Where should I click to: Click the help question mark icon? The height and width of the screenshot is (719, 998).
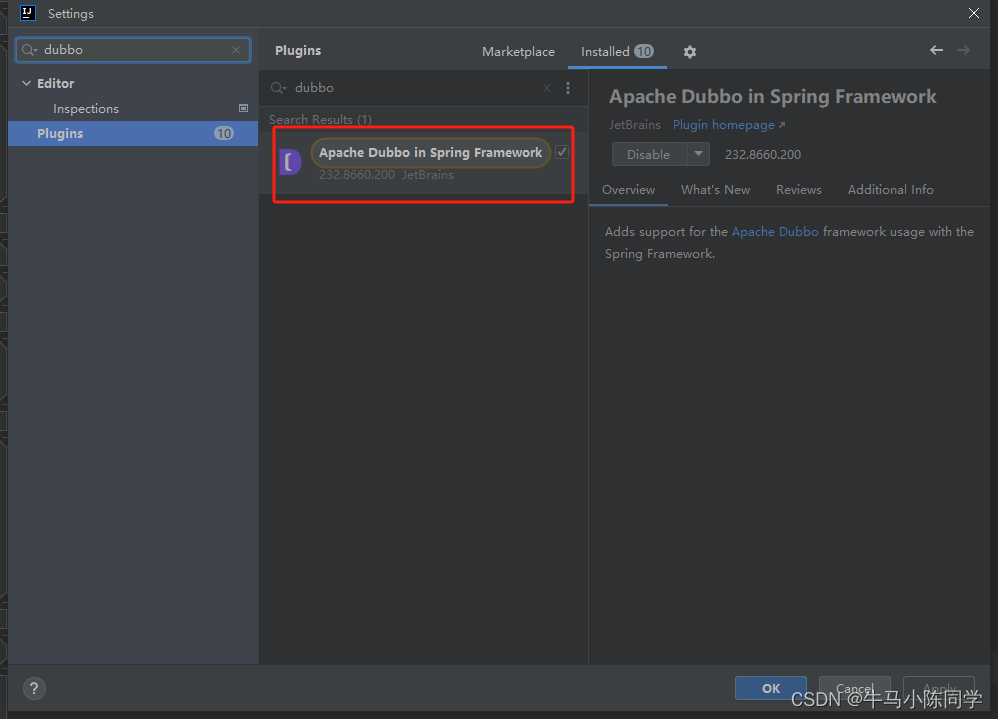click(x=34, y=688)
